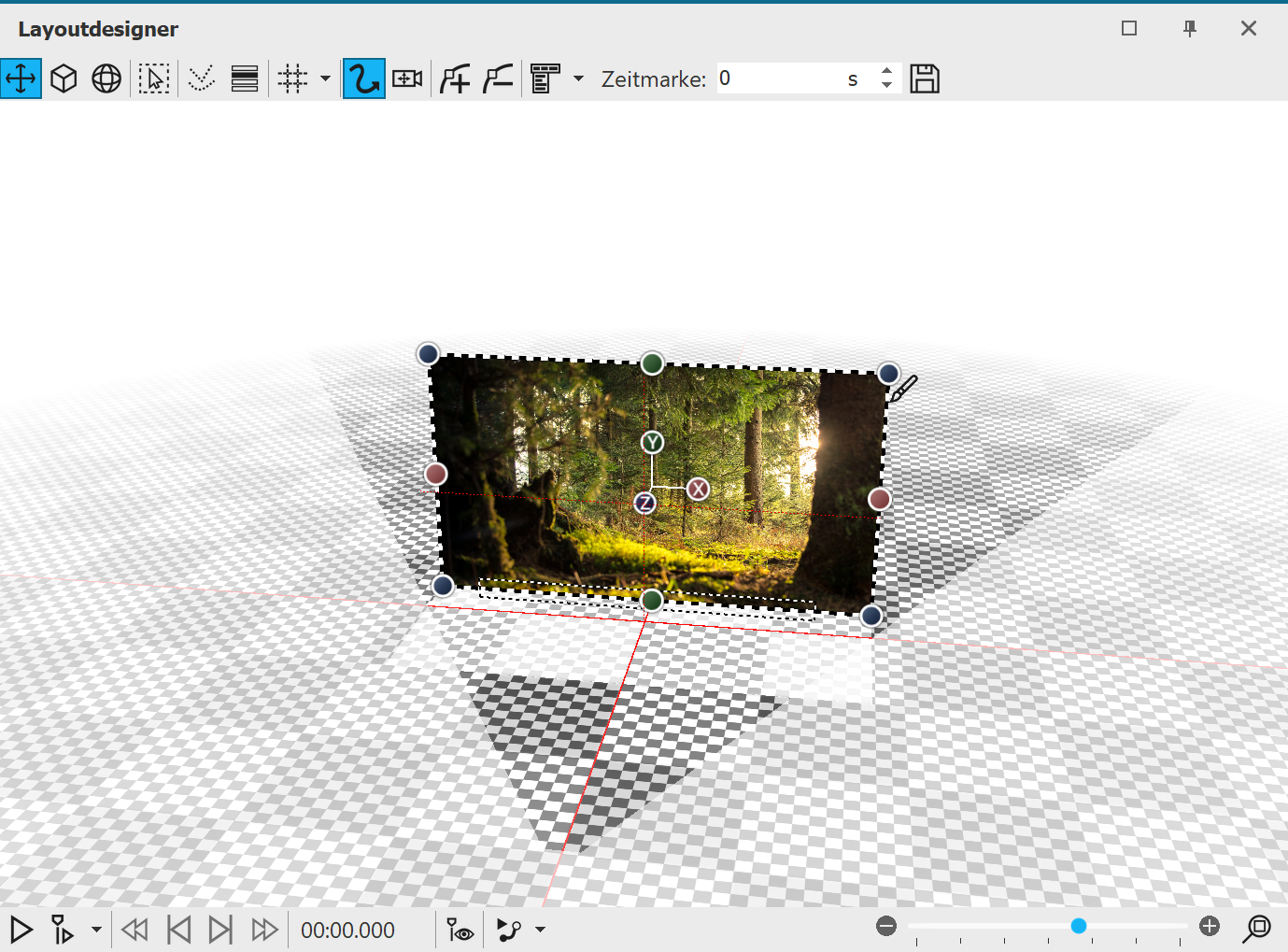This screenshot has height=952, width=1288.
Task: Select the Move tool in the toolbar
Action: click(21, 78)
